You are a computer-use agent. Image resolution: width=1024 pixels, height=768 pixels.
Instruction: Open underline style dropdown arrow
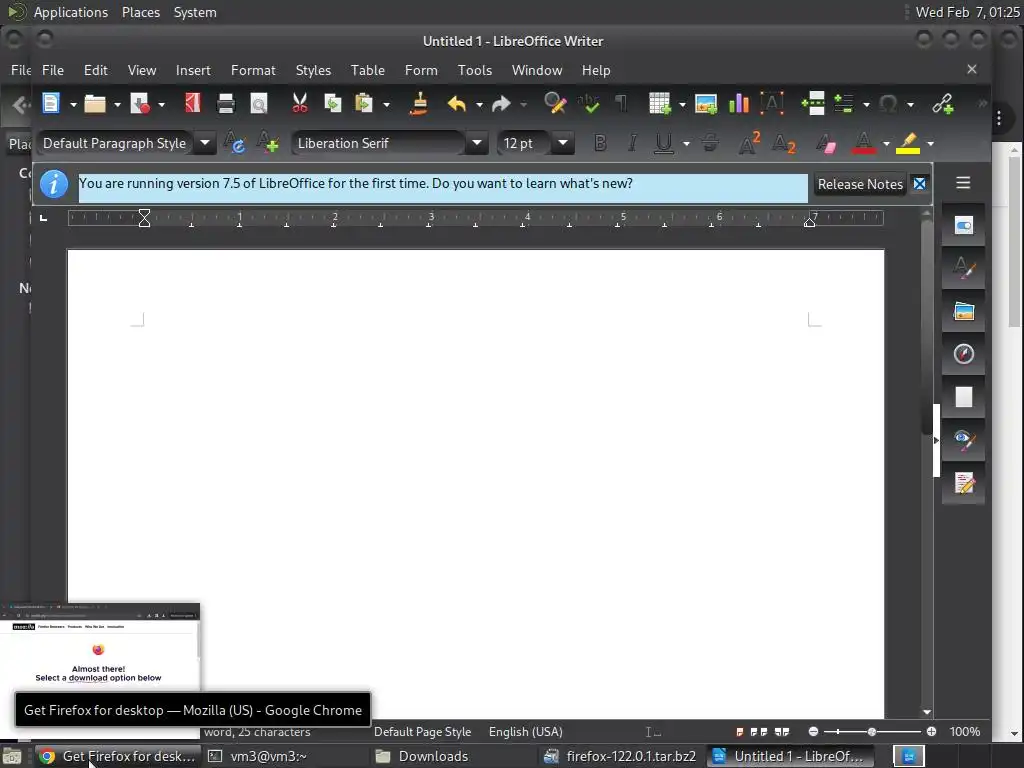[x=686, y=144]
